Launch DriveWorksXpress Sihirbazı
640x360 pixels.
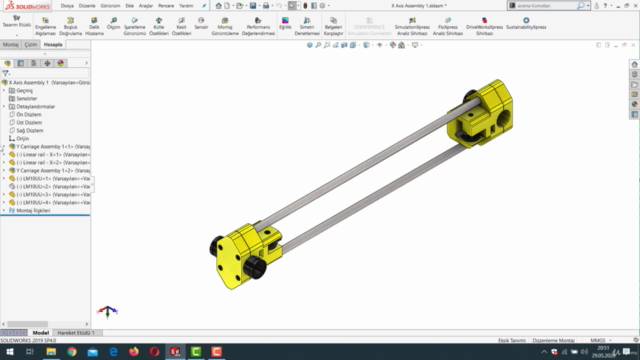(x=484, y=27)
